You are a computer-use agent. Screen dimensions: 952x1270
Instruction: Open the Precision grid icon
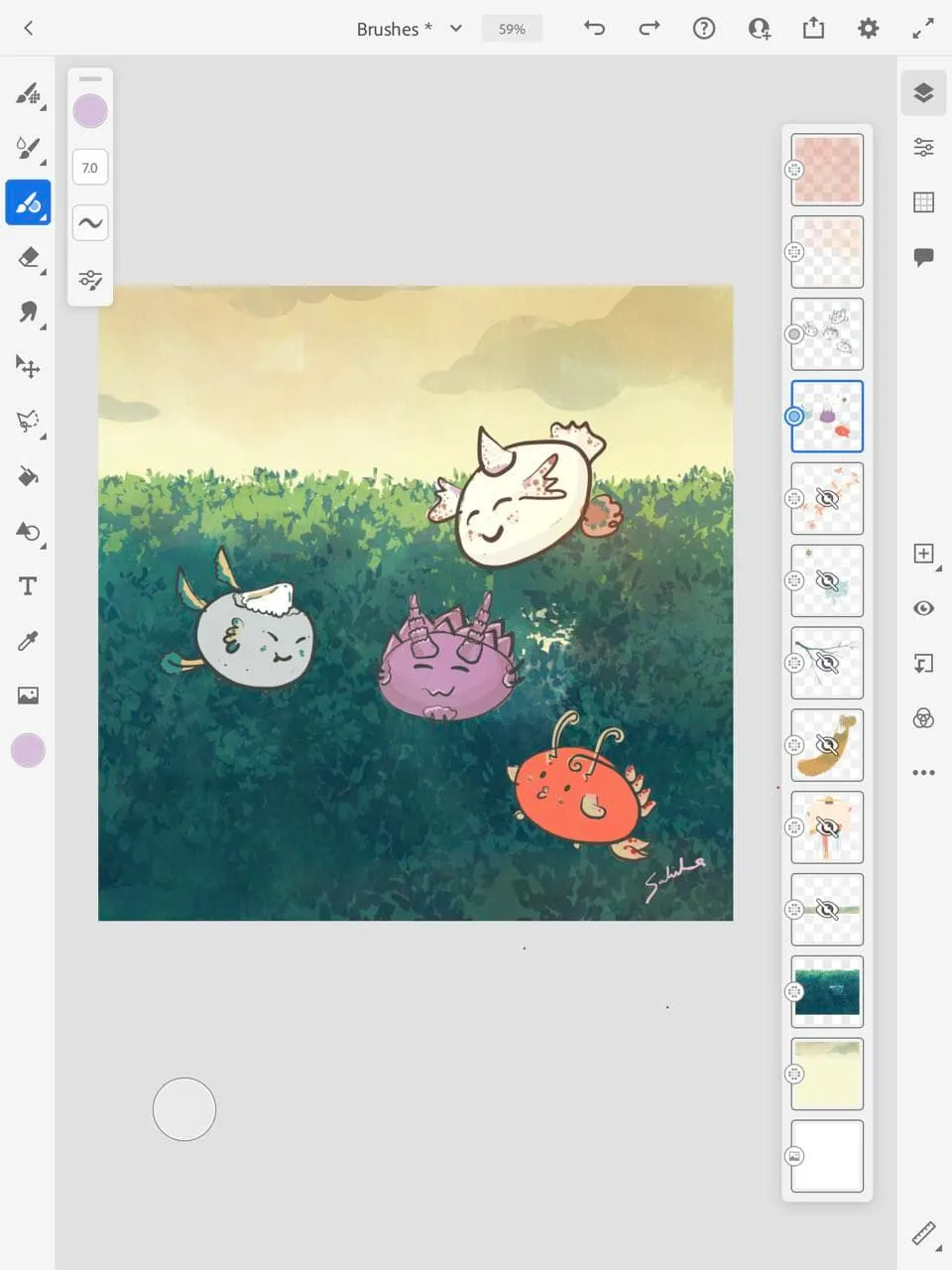click(x=923, y=202)
